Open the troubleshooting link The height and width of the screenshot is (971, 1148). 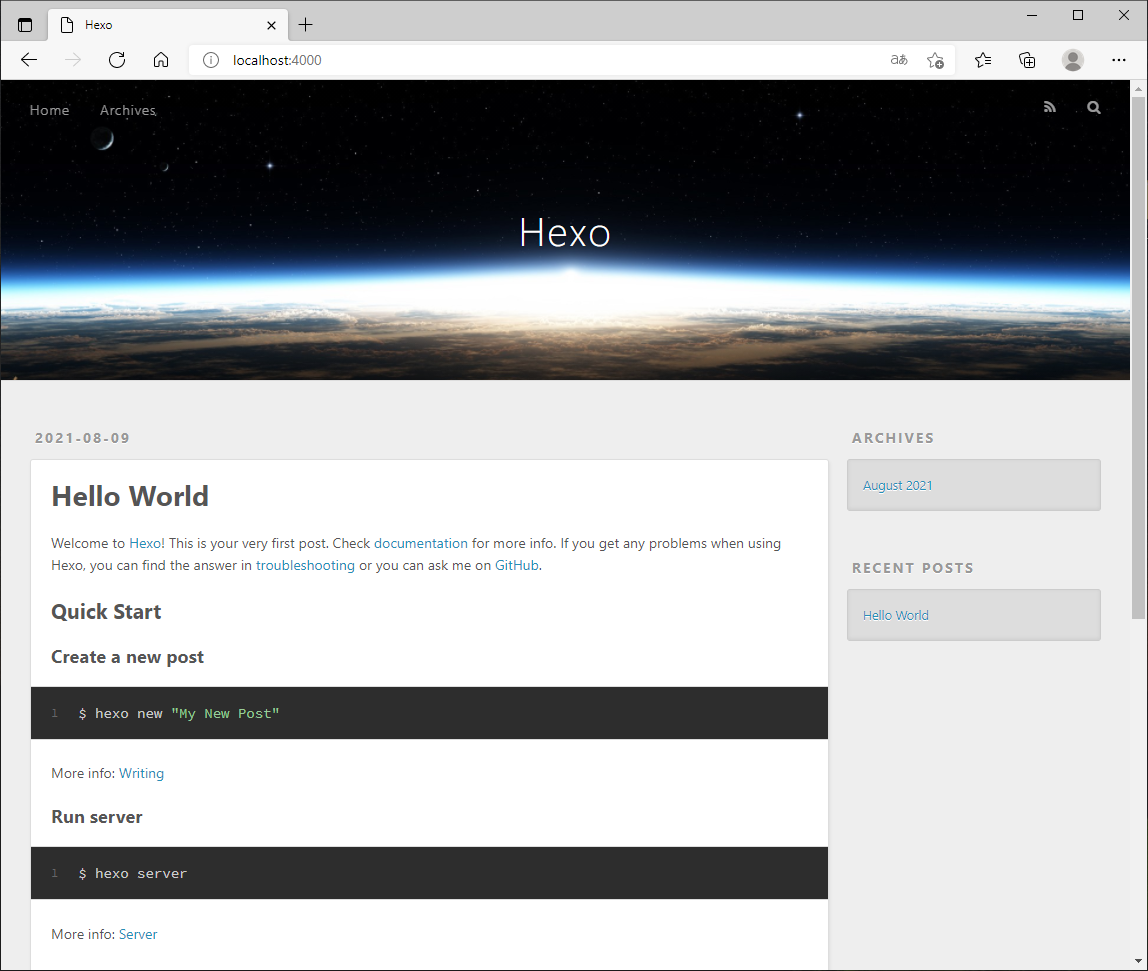pos(305,565)
